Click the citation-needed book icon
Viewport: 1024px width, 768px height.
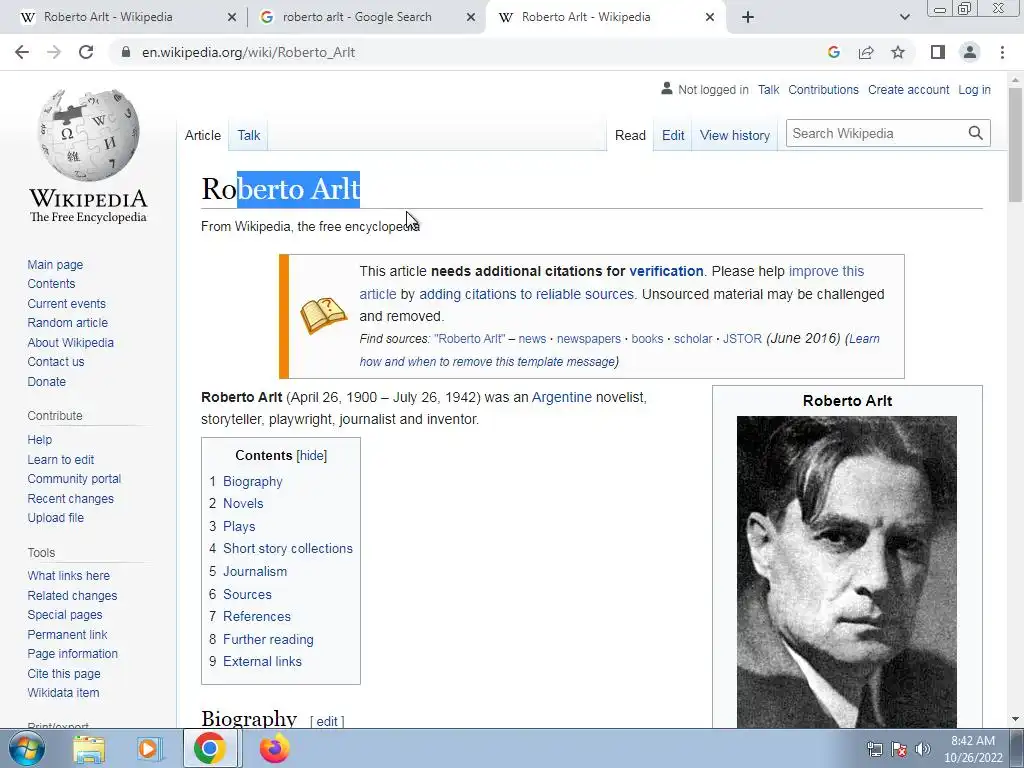[323, 316]
